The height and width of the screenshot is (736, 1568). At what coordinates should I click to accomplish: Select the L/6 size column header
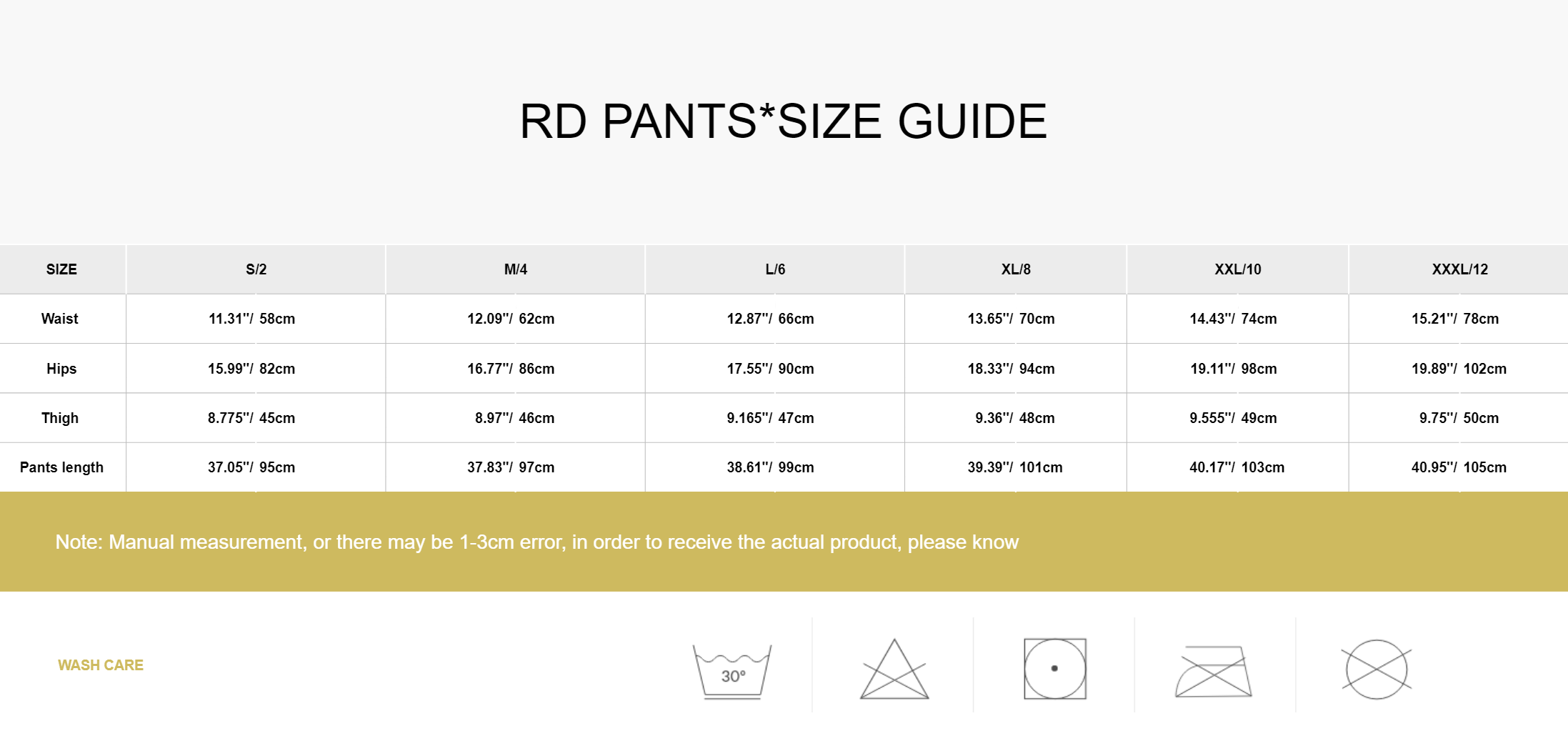pos(775,269)
